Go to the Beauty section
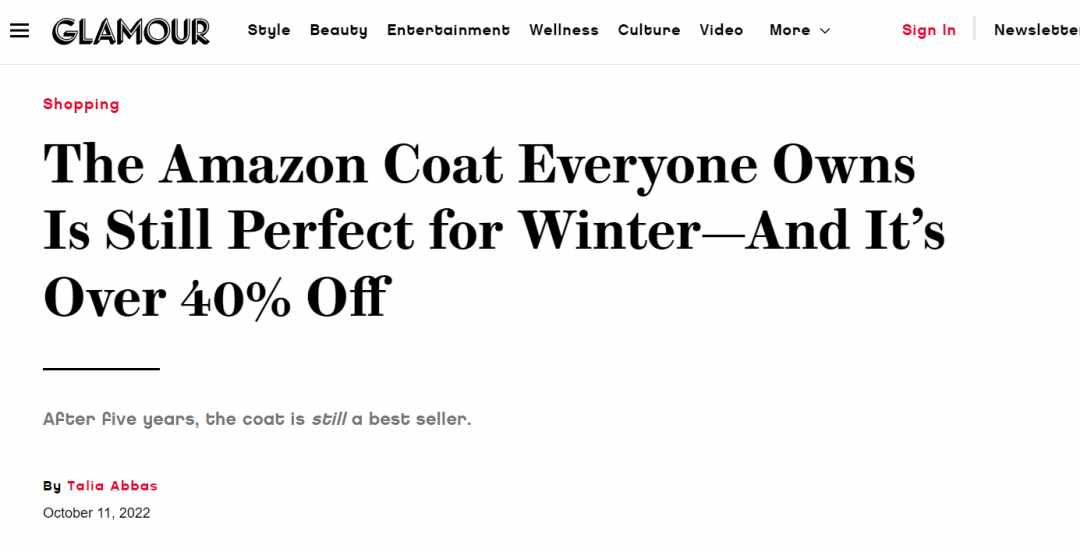 (338, 30)
